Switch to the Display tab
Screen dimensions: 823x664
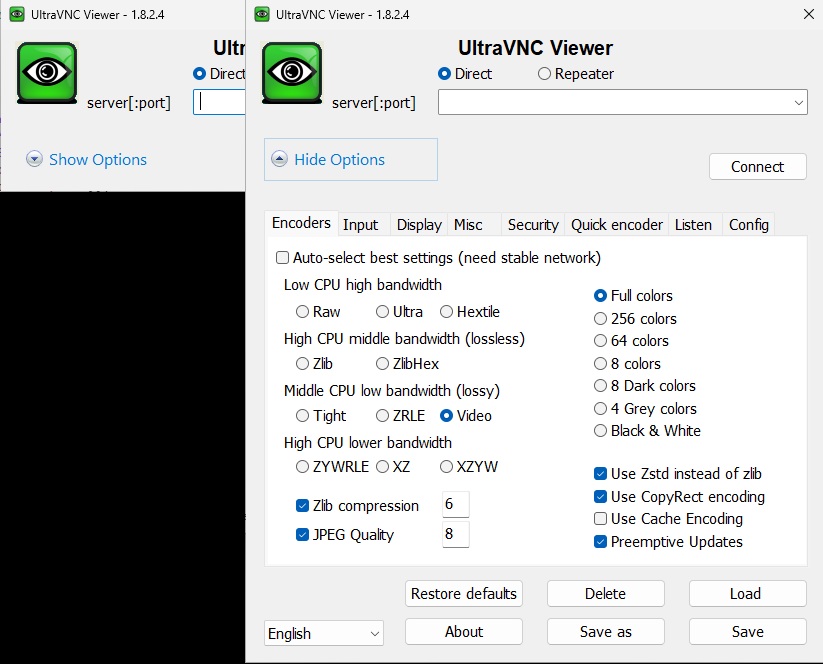tap(419, 225)
